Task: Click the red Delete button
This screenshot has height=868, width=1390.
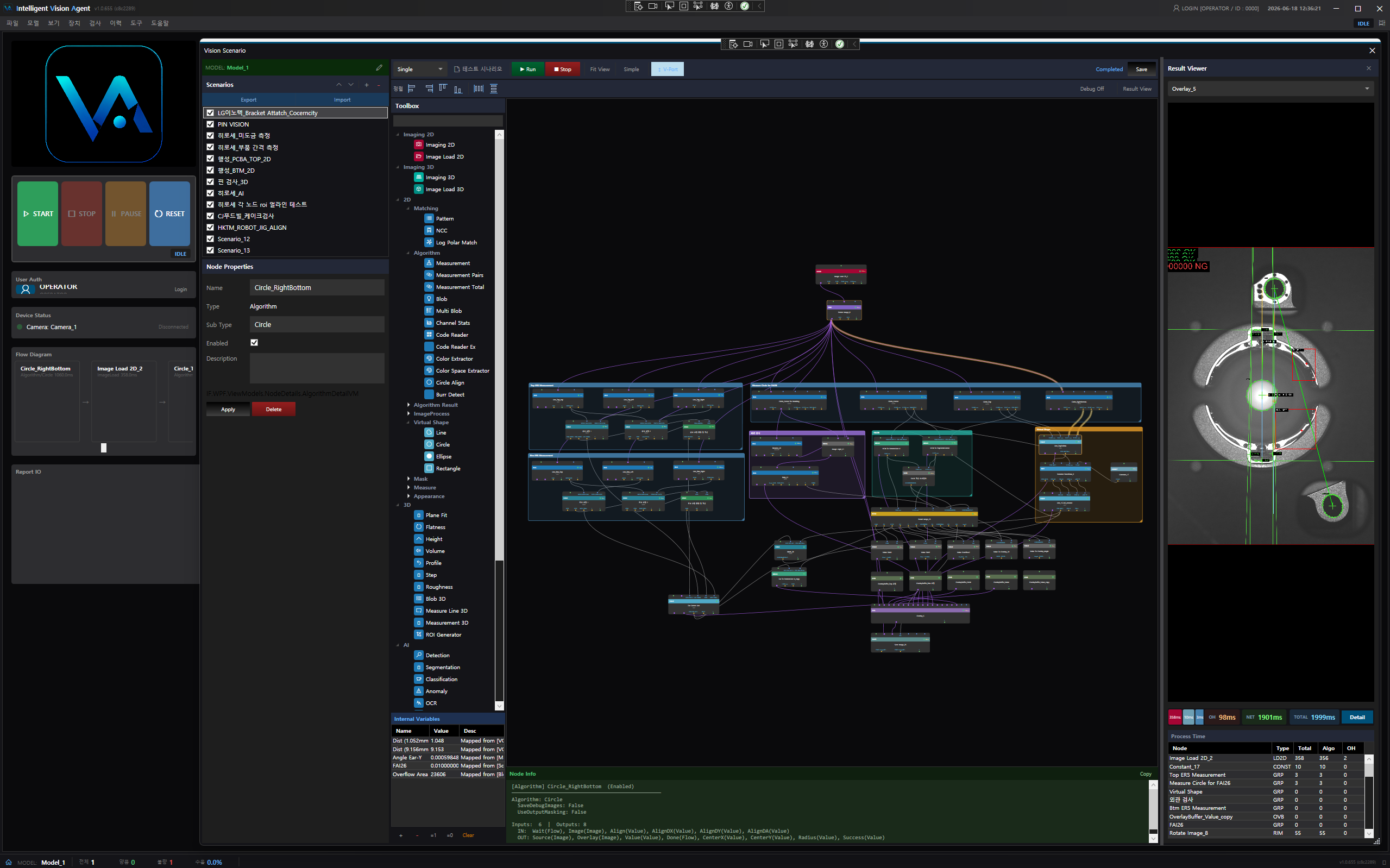Action: [274, 410]
